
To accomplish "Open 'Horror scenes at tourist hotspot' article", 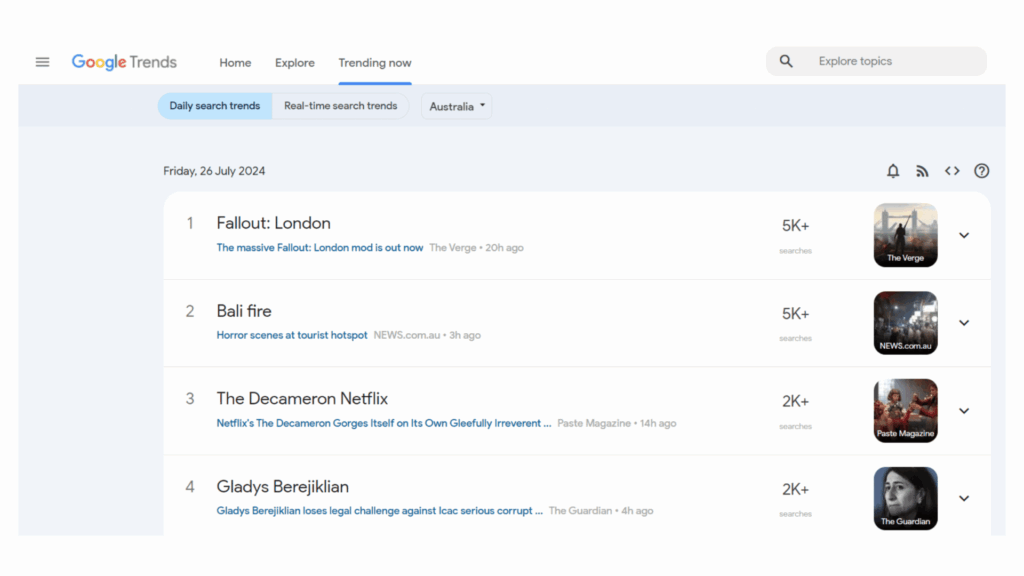I will pos(292,335).
